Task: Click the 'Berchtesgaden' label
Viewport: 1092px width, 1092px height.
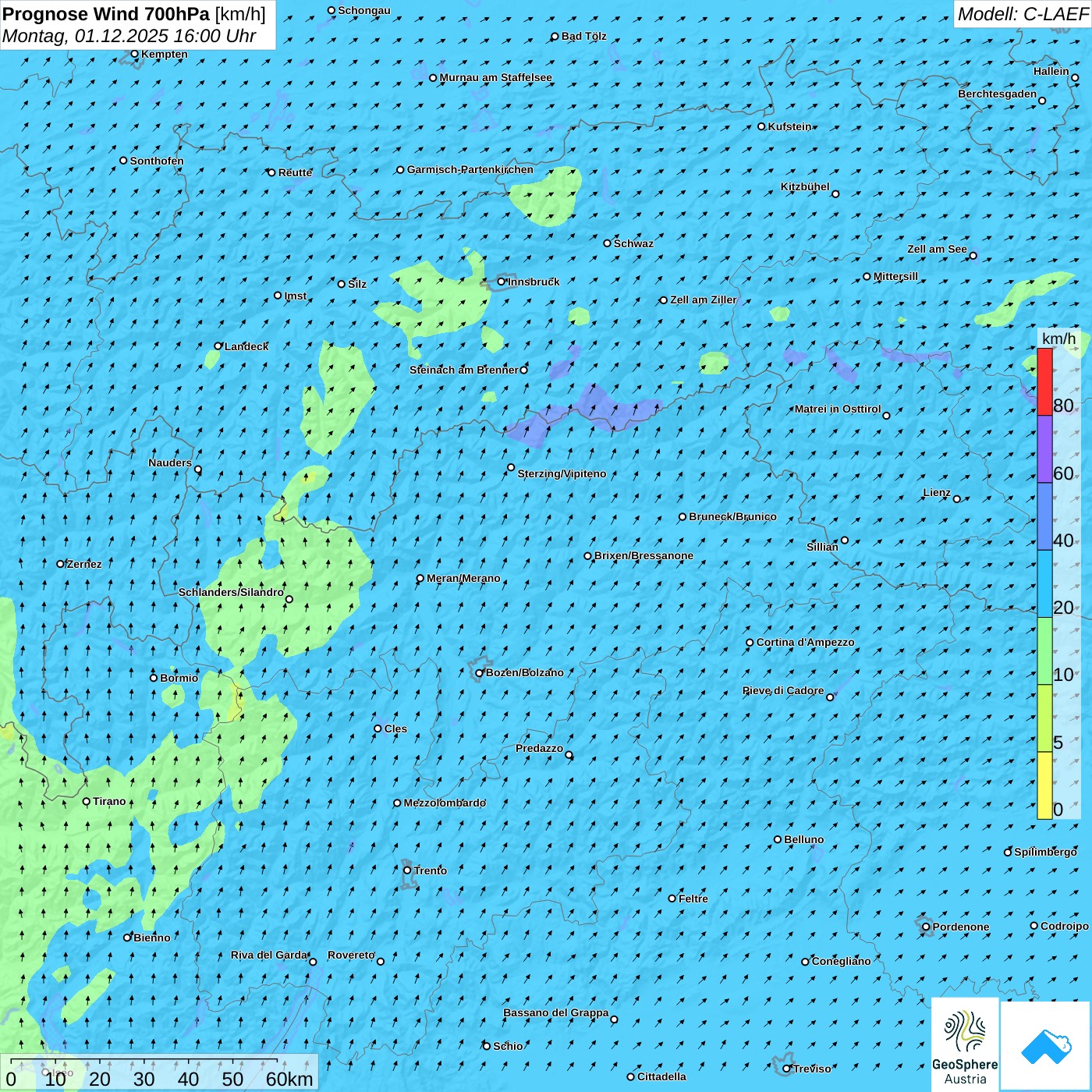Action: pos(998,94)
